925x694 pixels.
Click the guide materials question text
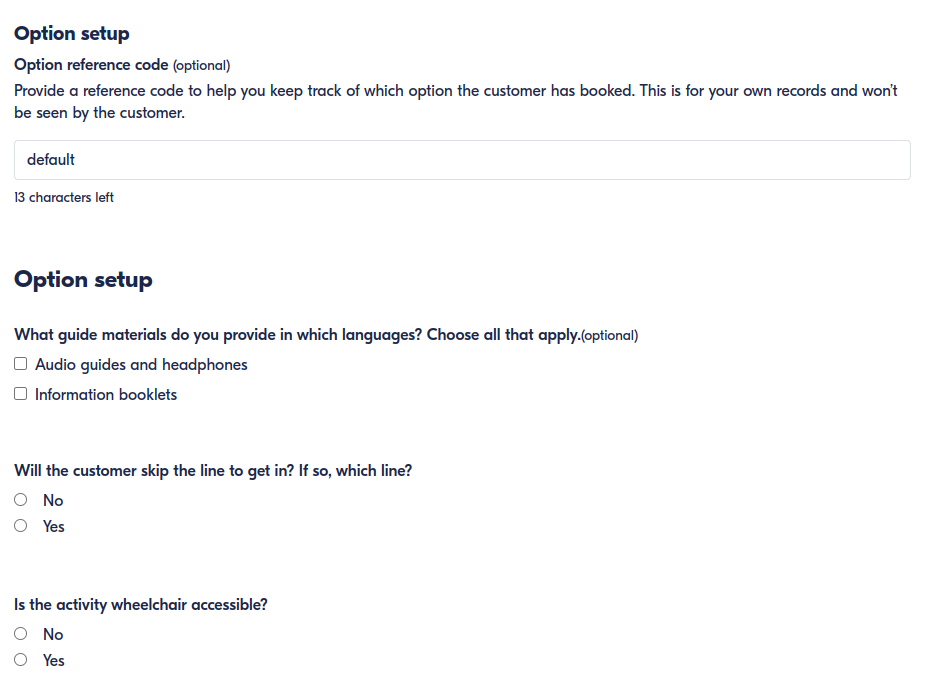pos(296,335)
